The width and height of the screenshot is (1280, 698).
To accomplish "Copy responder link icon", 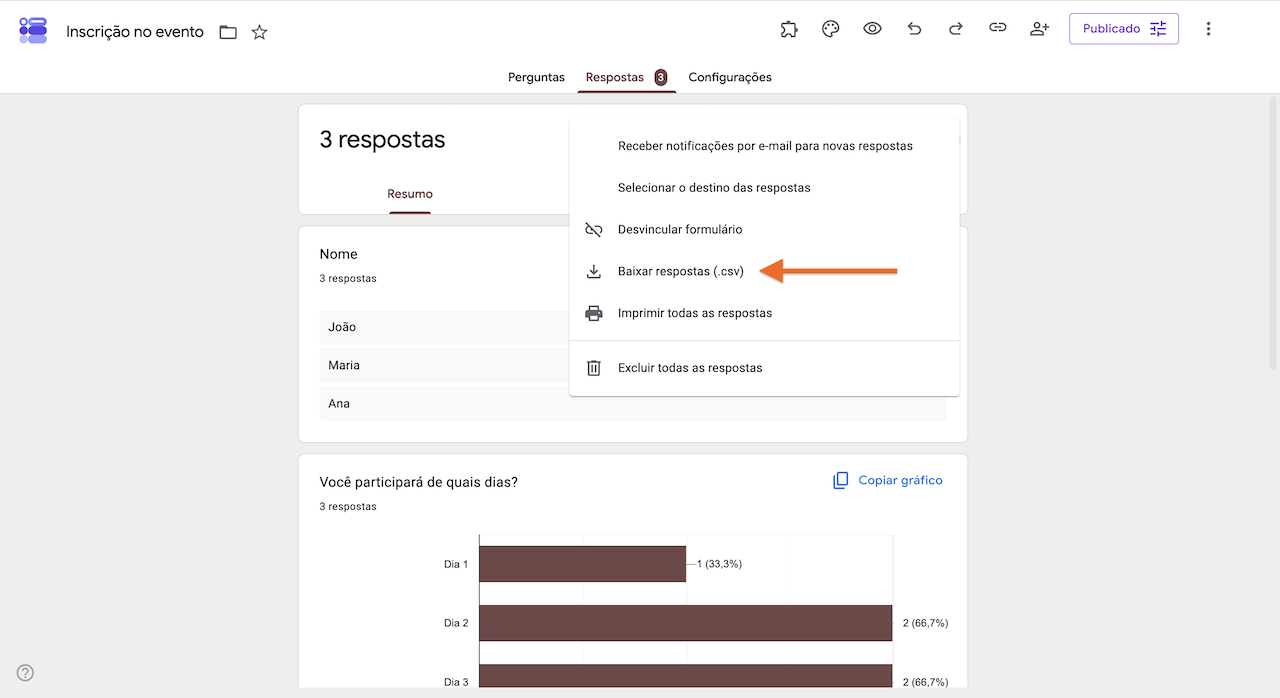I will pyautogui.click(x=997, y=29).
